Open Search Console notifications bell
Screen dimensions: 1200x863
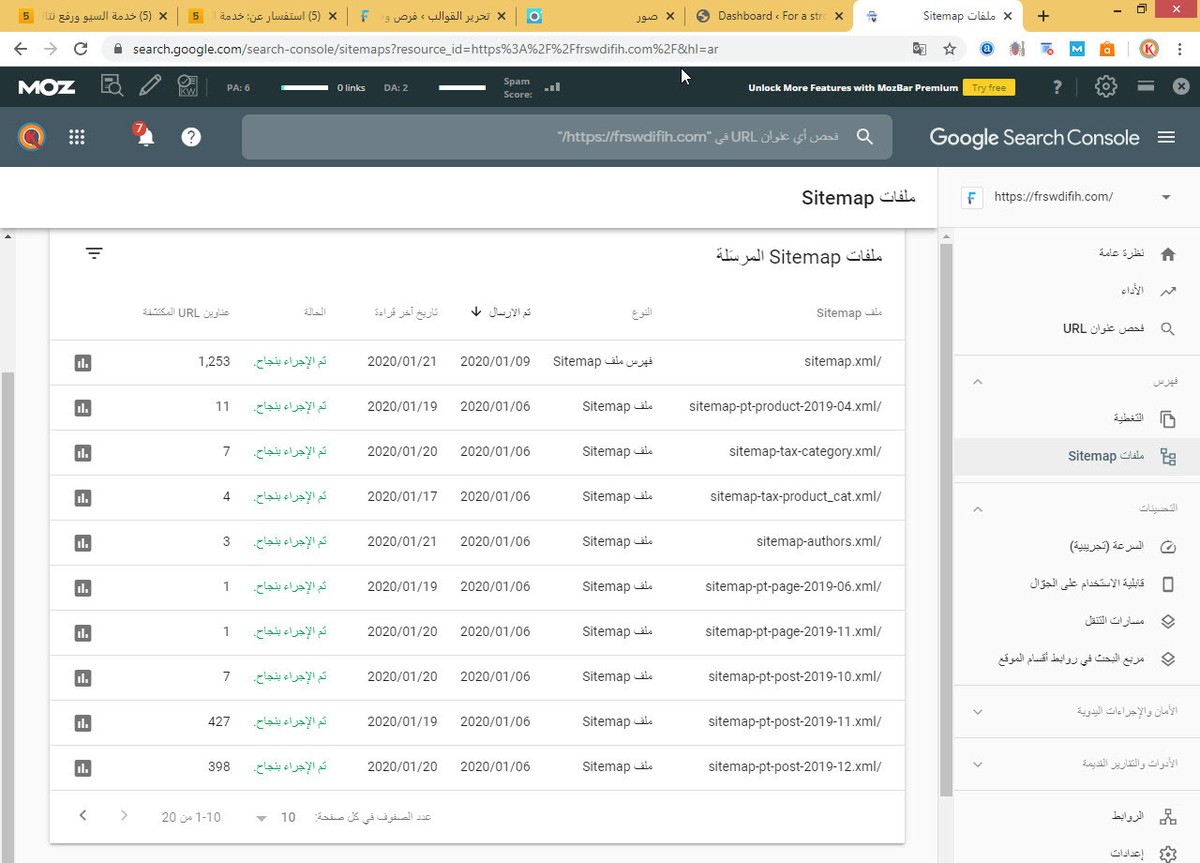(x=145, y=137)
